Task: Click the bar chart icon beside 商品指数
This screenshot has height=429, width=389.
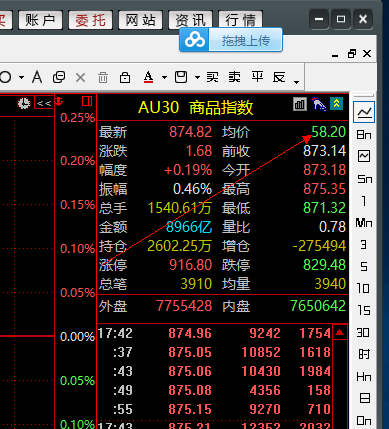Action: click(x=300, y=104)
